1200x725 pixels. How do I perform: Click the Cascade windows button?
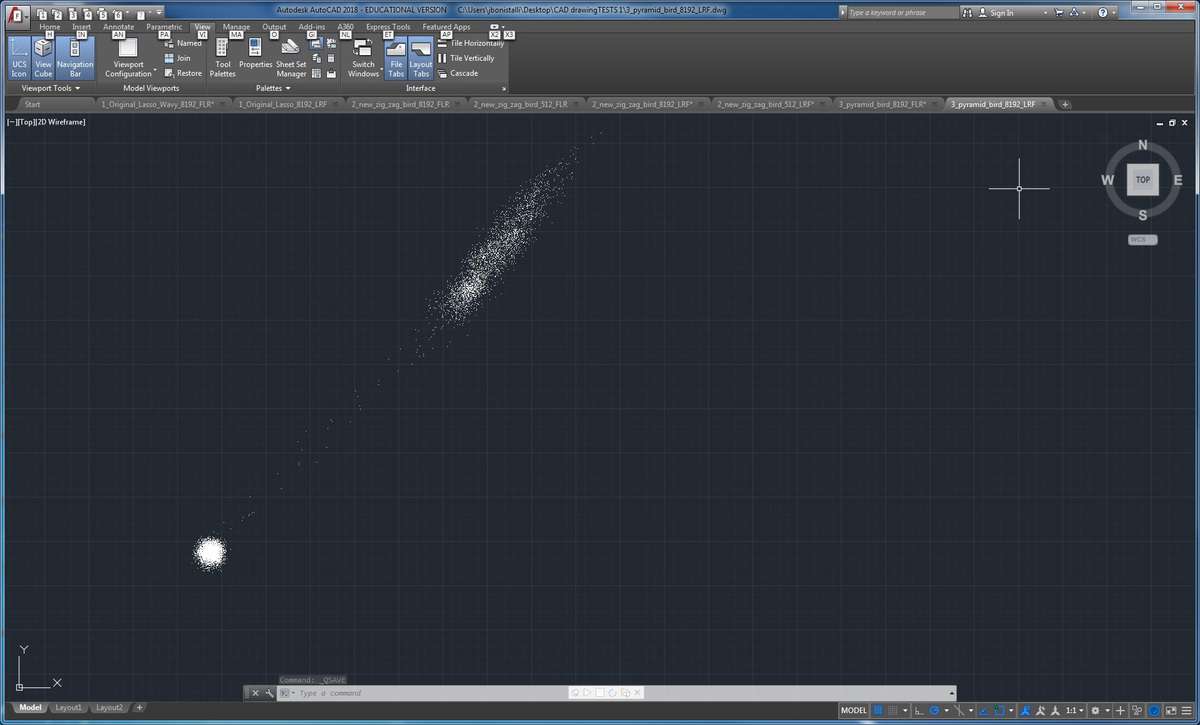(458, 73)
